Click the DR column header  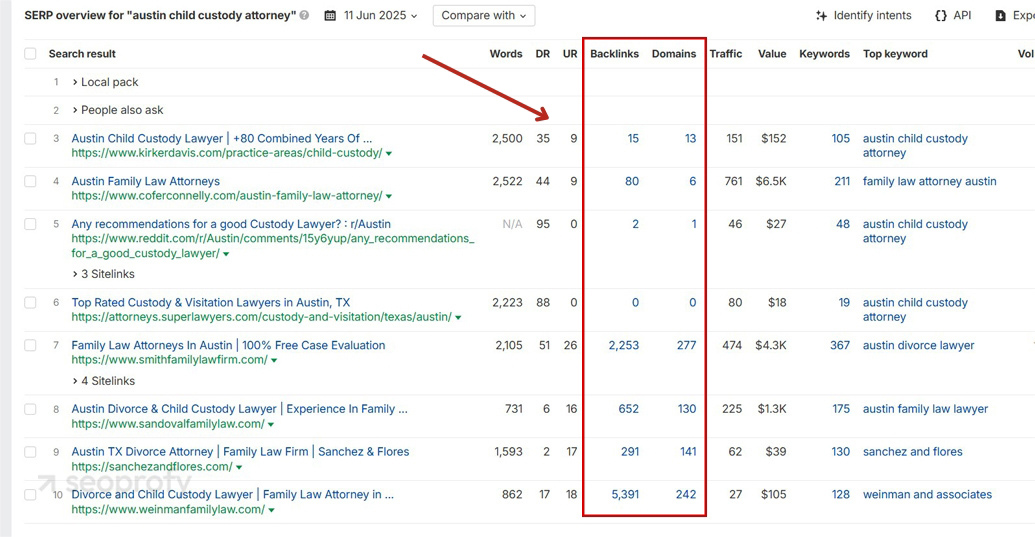543,54
